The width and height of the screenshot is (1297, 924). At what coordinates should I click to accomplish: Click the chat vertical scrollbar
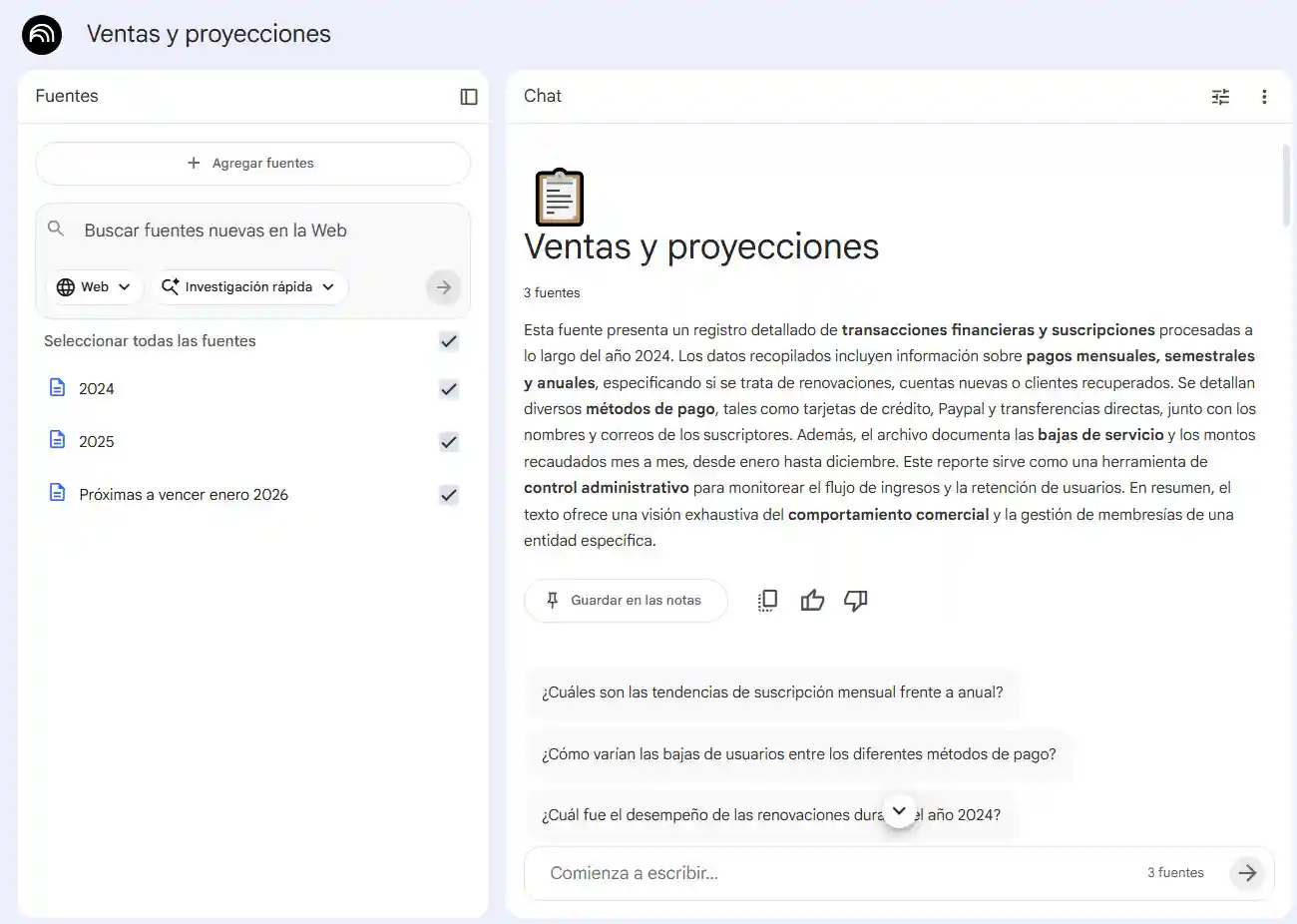click(1286, 186)
